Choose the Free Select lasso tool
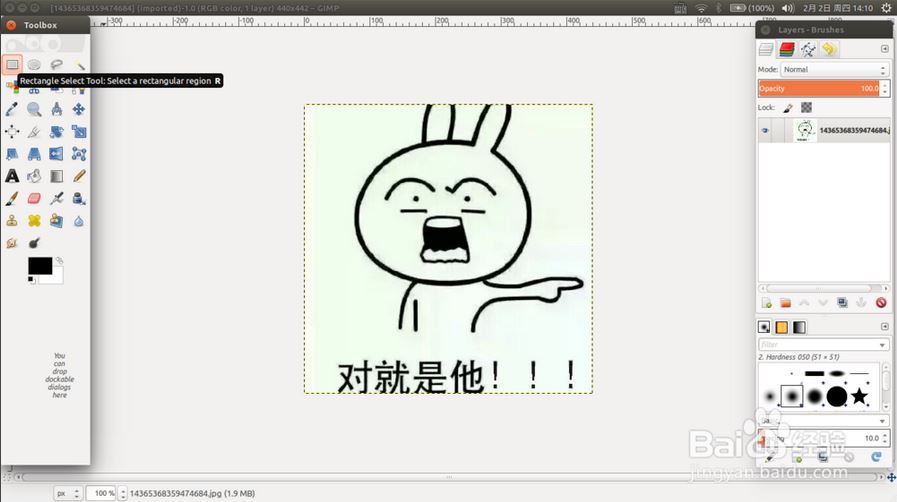The height and width of the screenshot is (502, 897). [x=56, y=65]
